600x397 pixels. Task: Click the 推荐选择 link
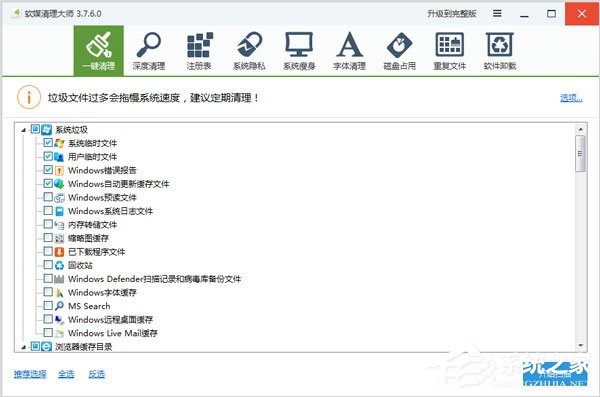30,374
